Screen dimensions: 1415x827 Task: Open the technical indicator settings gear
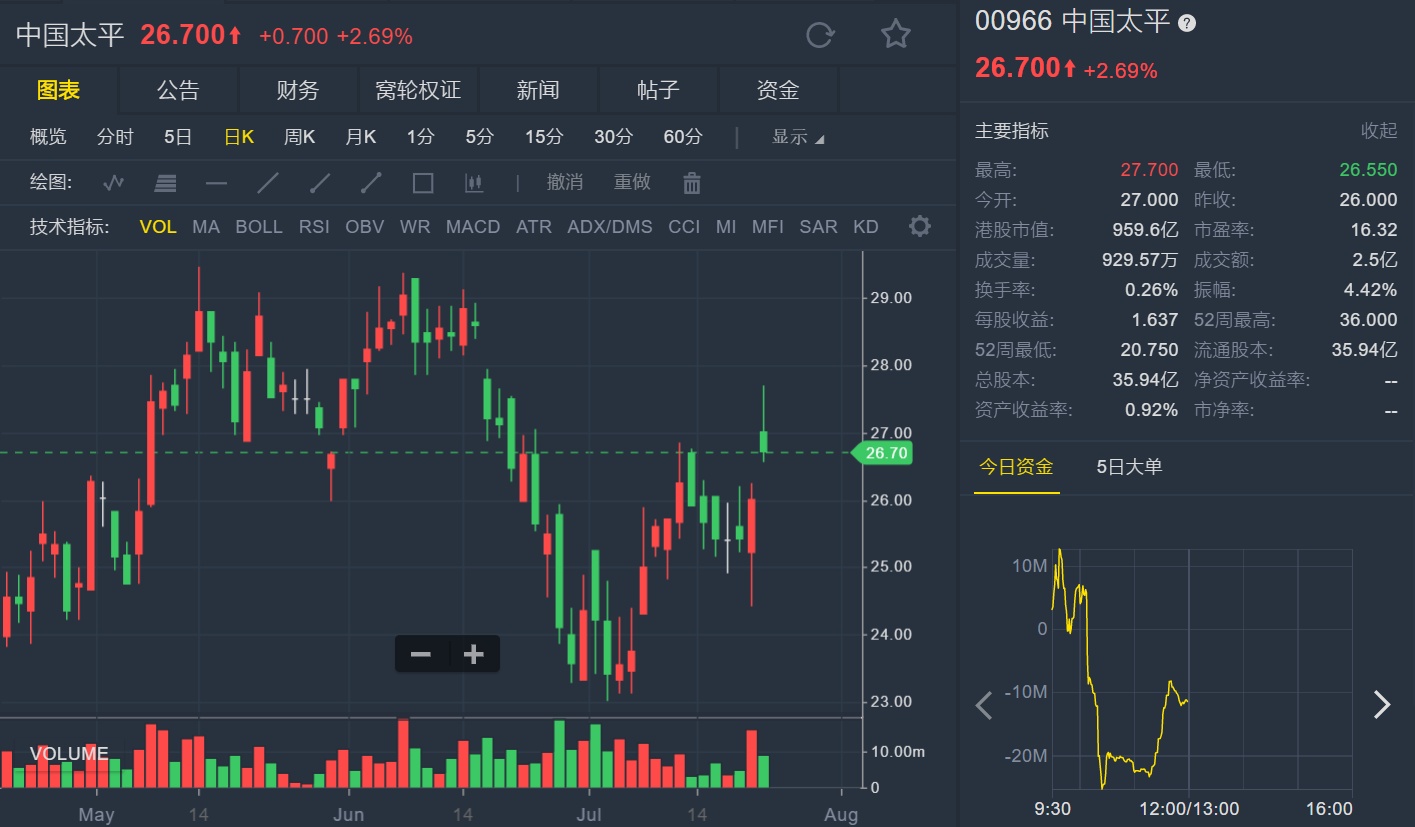click(919, 226)
